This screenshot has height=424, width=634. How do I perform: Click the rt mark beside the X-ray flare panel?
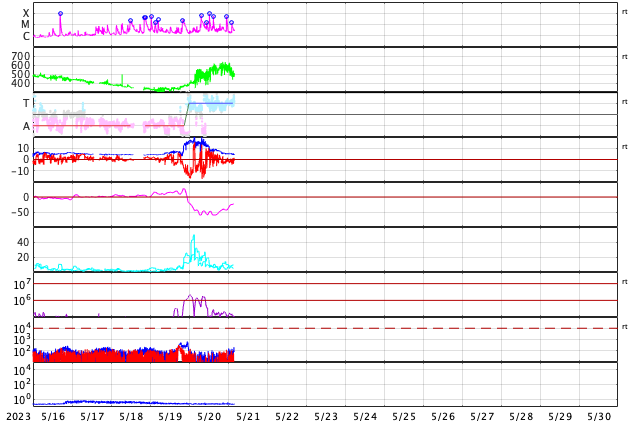[x=625, y=12]
